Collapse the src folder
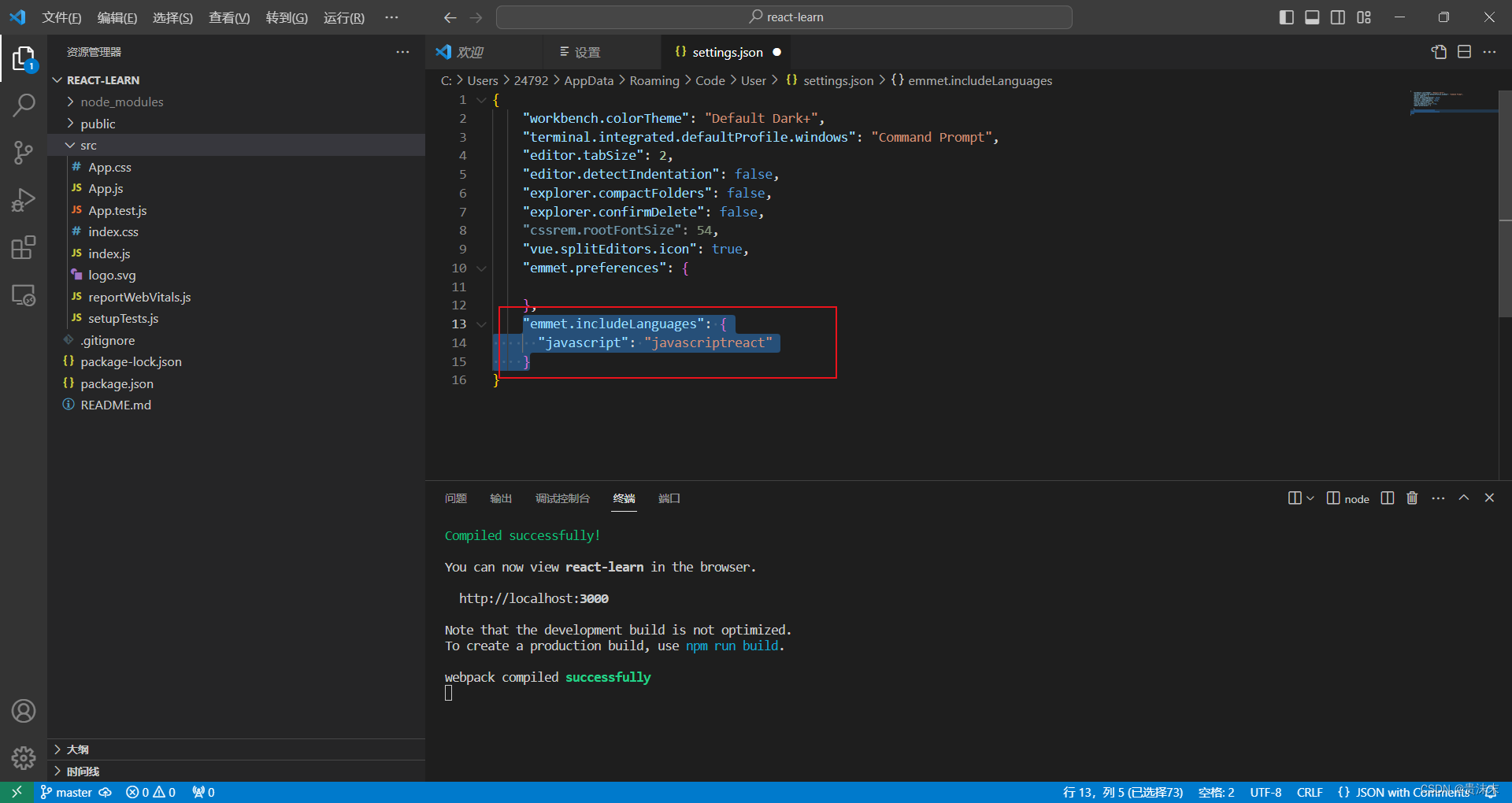Viewport: 1512px width, 803px height. pos(236,145)
